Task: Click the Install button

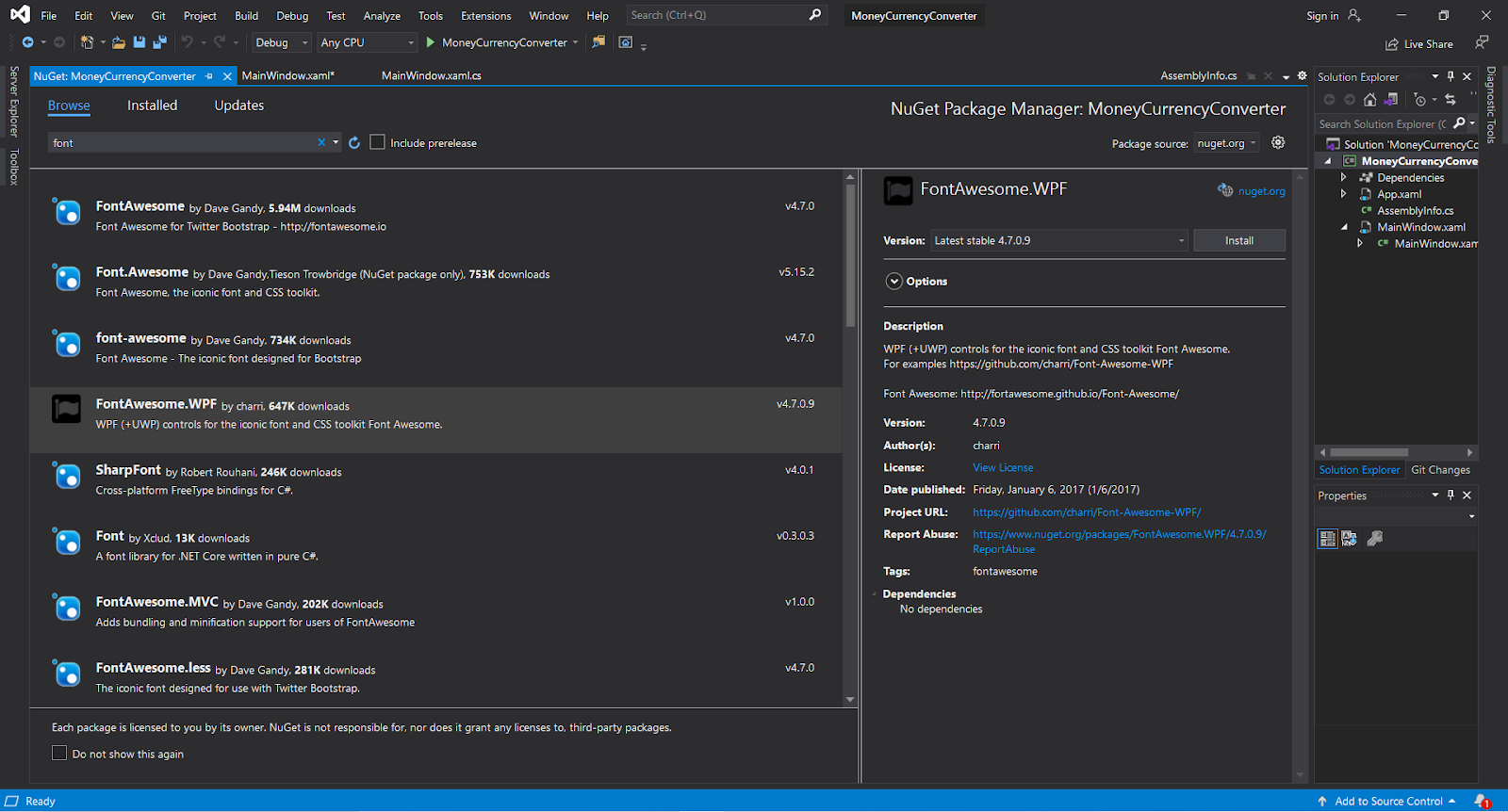Action: 1238,240
